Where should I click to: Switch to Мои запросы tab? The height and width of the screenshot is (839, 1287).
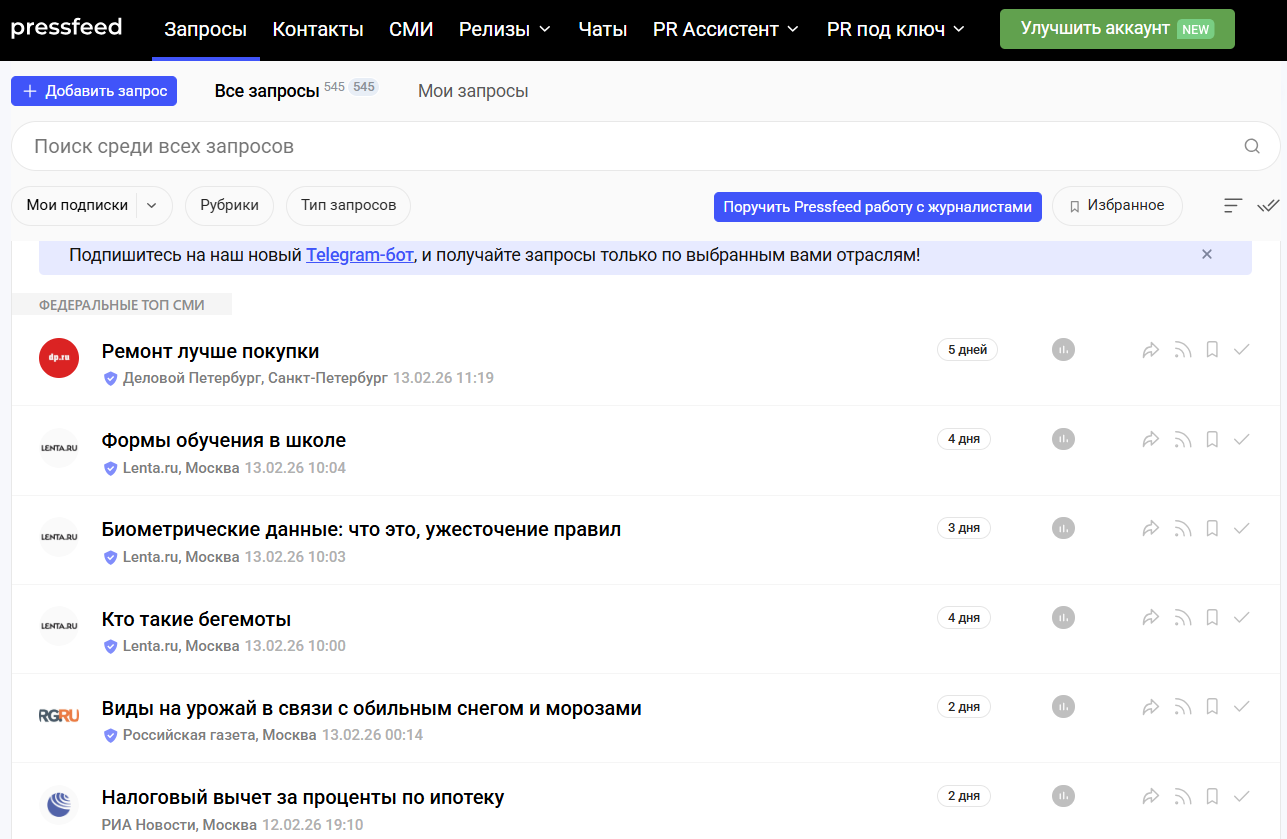[473, 91]
